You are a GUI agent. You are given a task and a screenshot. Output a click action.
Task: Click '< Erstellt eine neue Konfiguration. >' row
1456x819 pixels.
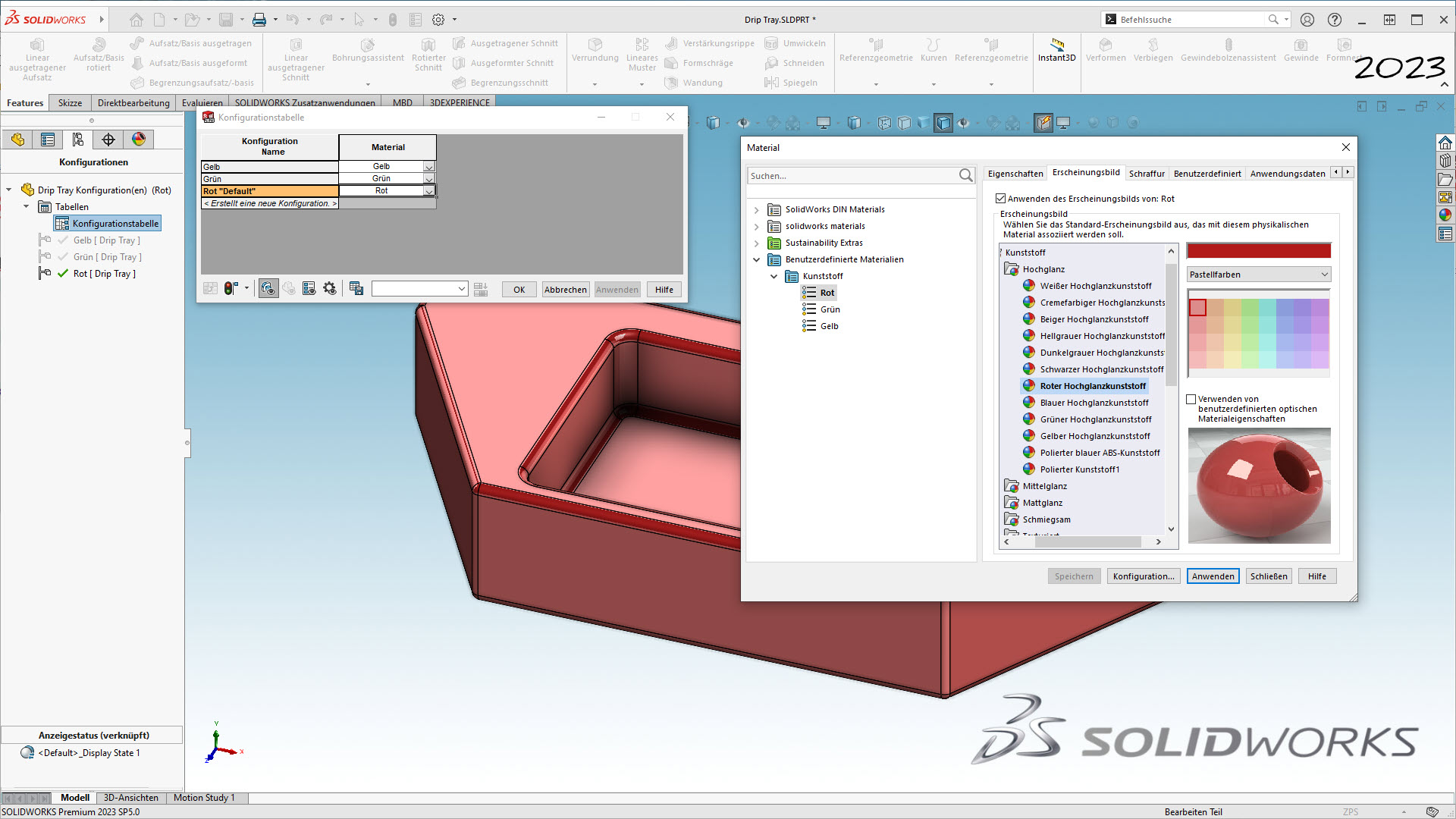pyautogui.click(x=269, y=203)
